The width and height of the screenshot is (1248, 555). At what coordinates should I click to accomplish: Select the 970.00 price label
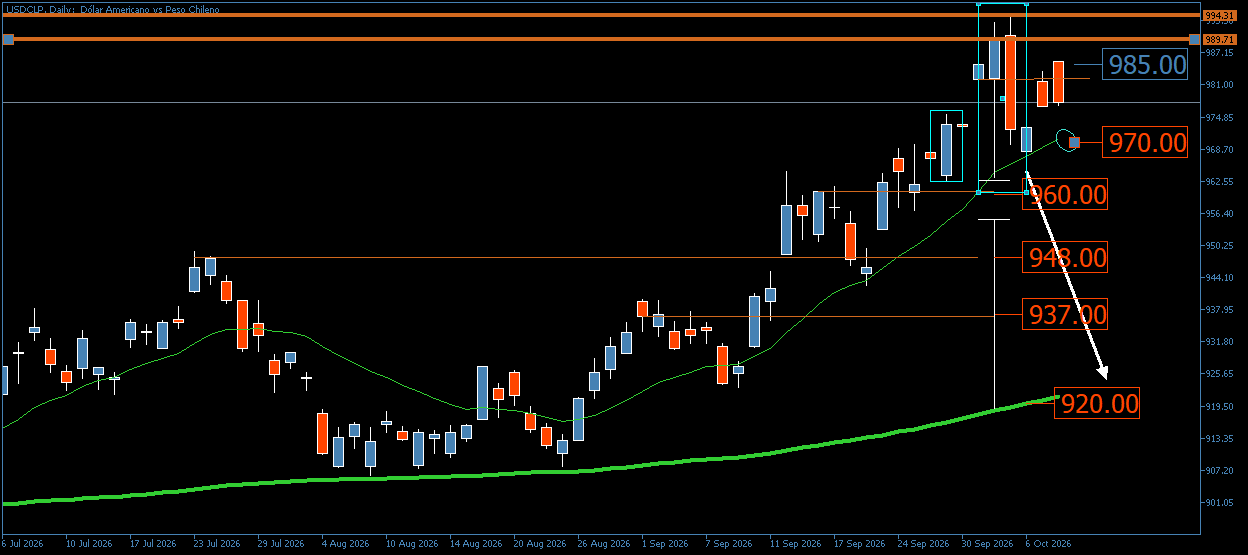1145,142
